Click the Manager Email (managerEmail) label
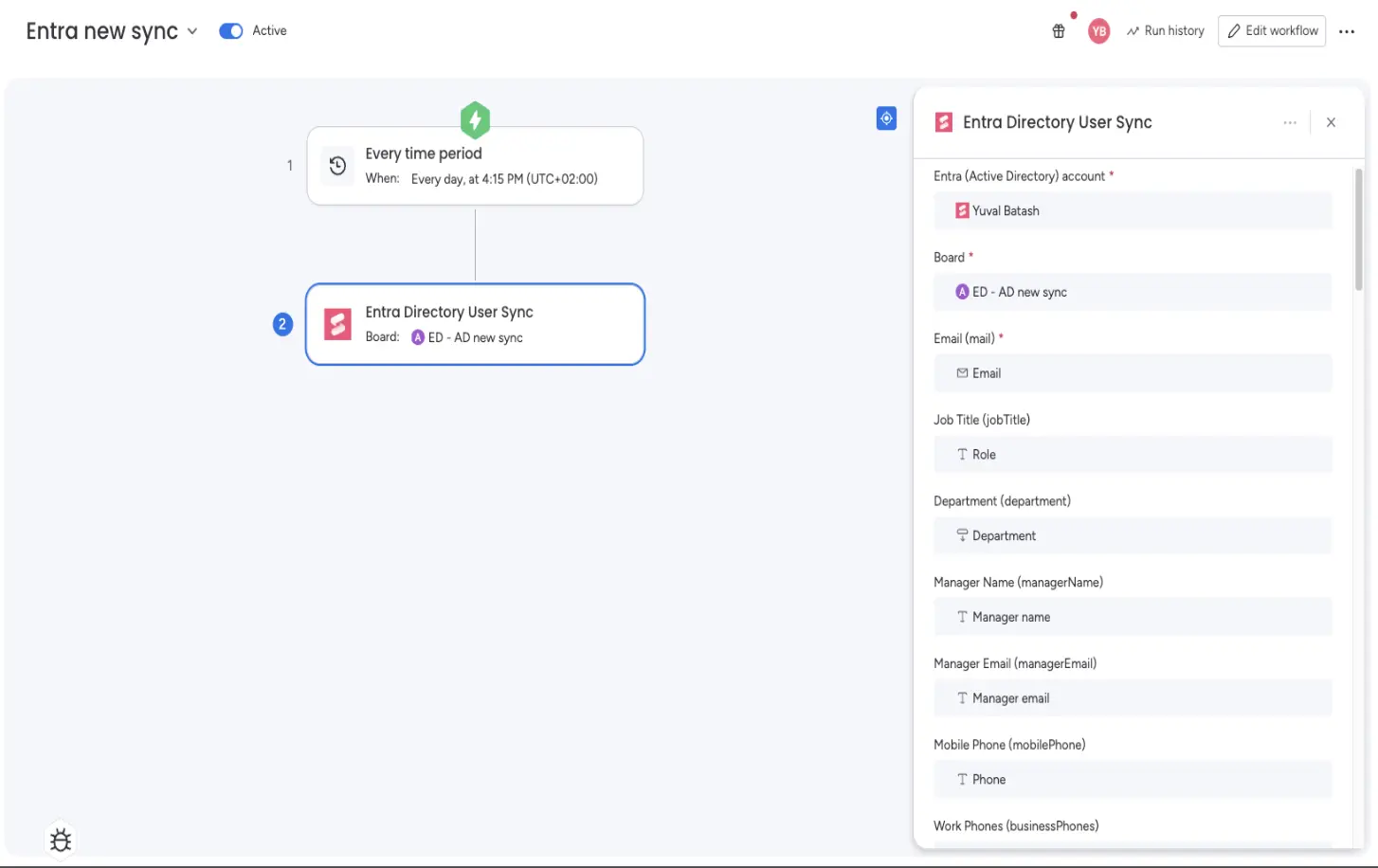1378x868 pixels. tap(1015, 663)
